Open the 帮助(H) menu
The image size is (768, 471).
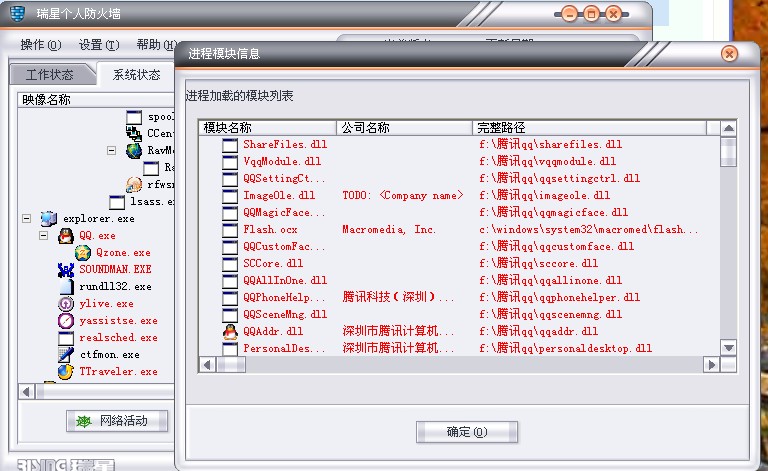pos(156,45)
